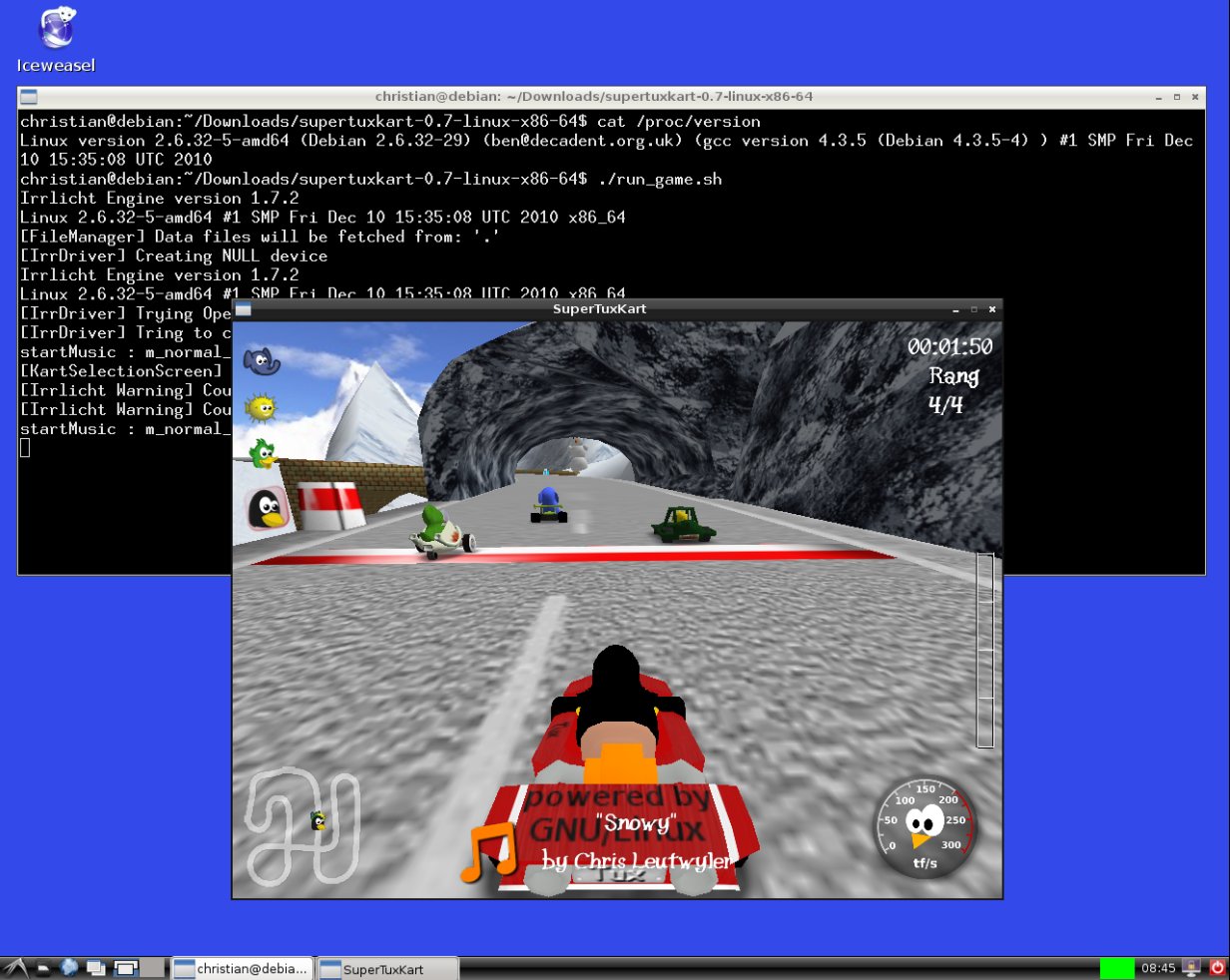Close the terminal window
1230x980 pixels.
click(x=1195, y=97)
